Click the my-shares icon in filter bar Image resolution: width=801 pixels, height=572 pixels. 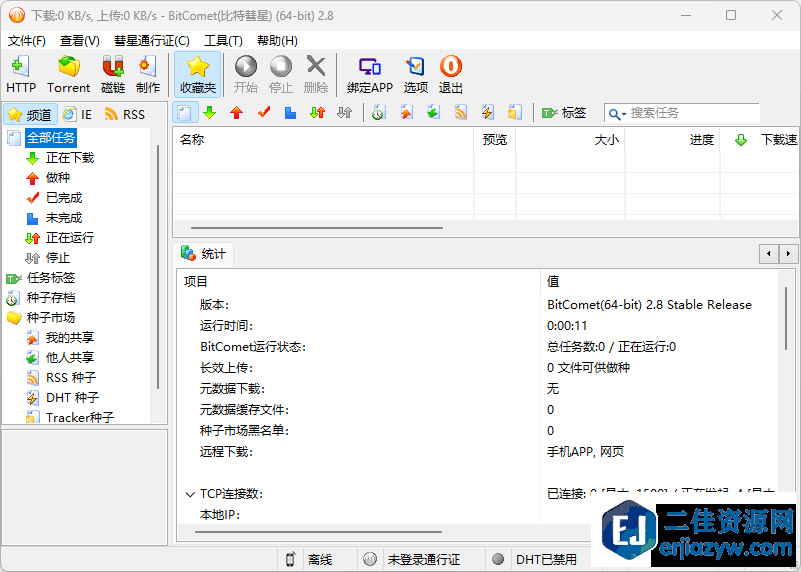click(x=406, y=112)
